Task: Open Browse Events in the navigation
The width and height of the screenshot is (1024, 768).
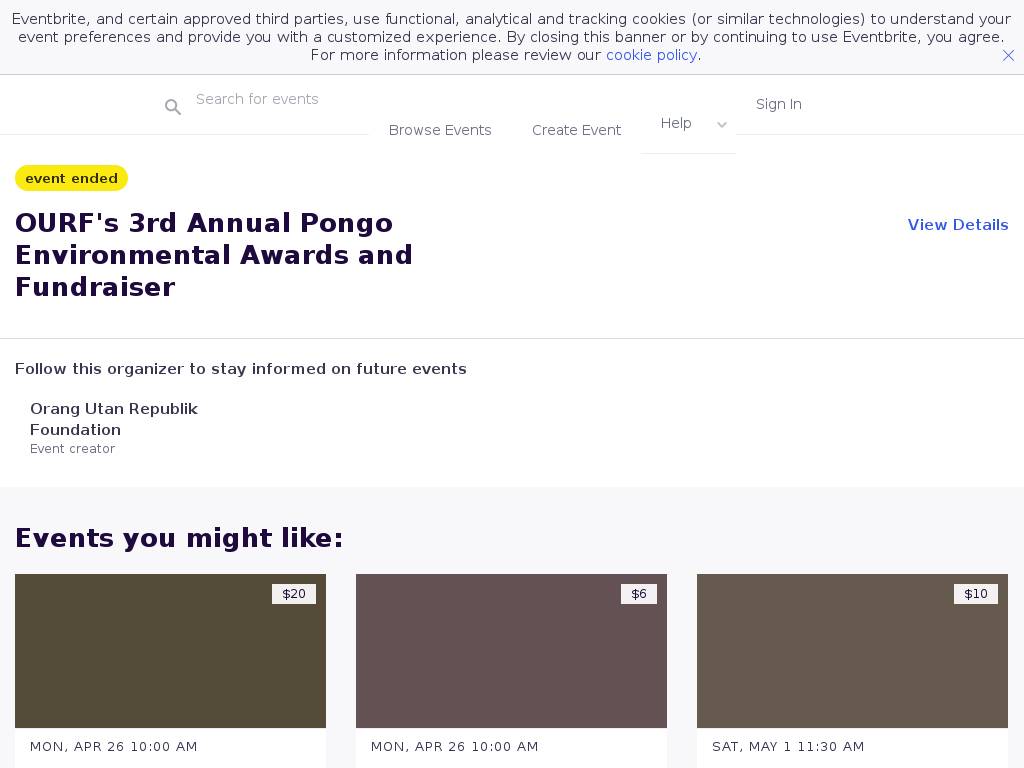Action: pyautogui.click(x=440, y=130)
